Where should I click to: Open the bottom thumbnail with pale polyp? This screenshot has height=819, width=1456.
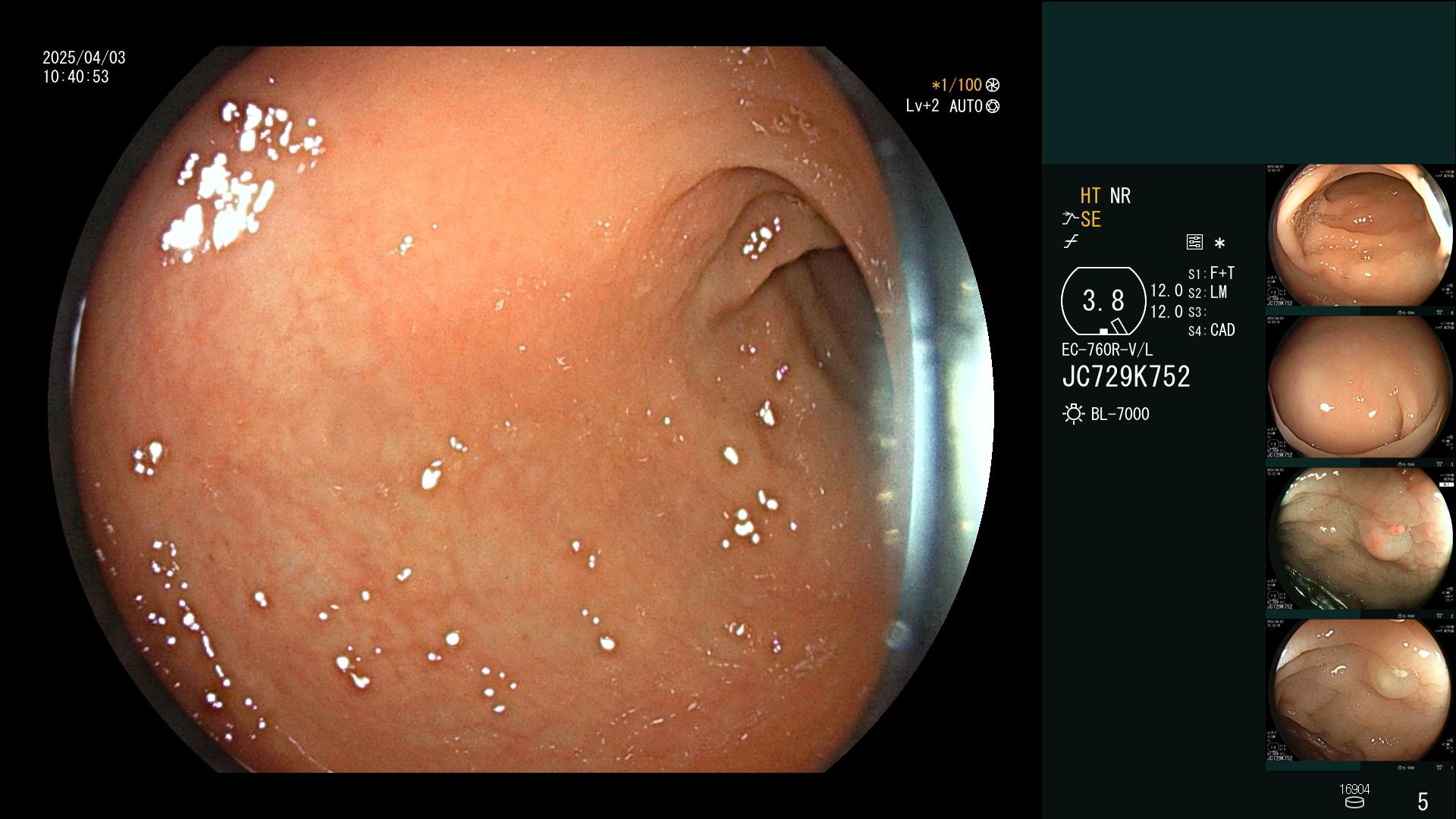[x=1360, y=695]
